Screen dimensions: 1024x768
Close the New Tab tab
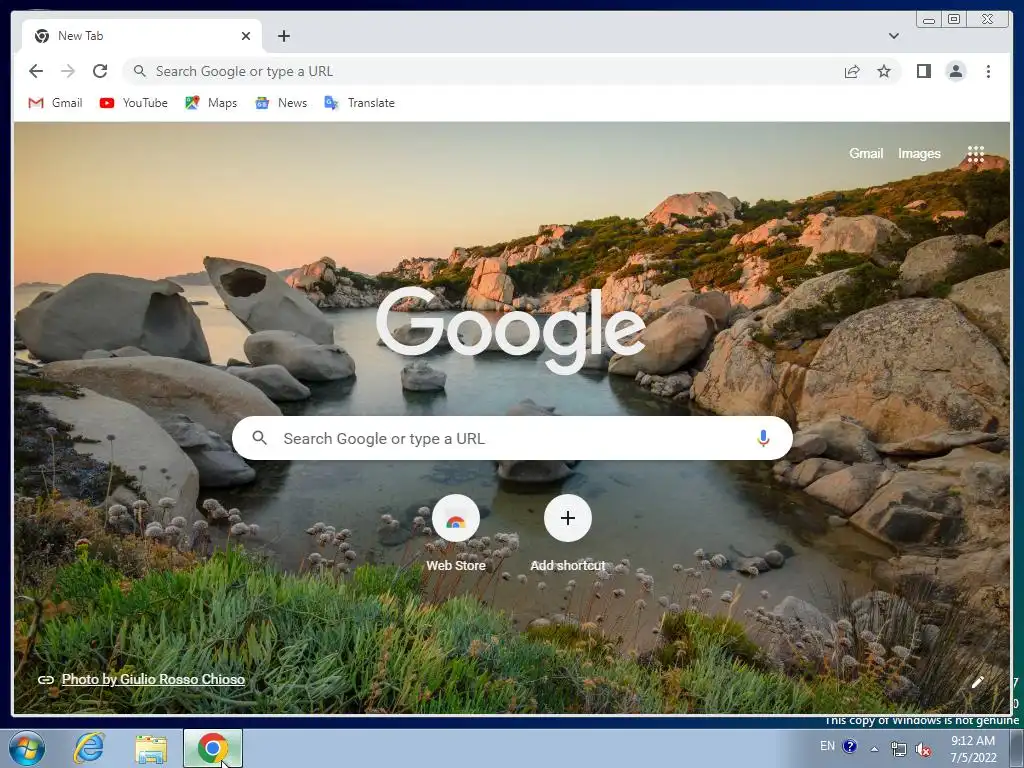(x=246, y=36)
